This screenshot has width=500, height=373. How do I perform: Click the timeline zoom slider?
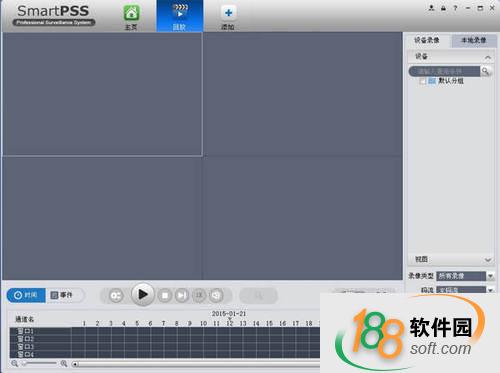39,363
